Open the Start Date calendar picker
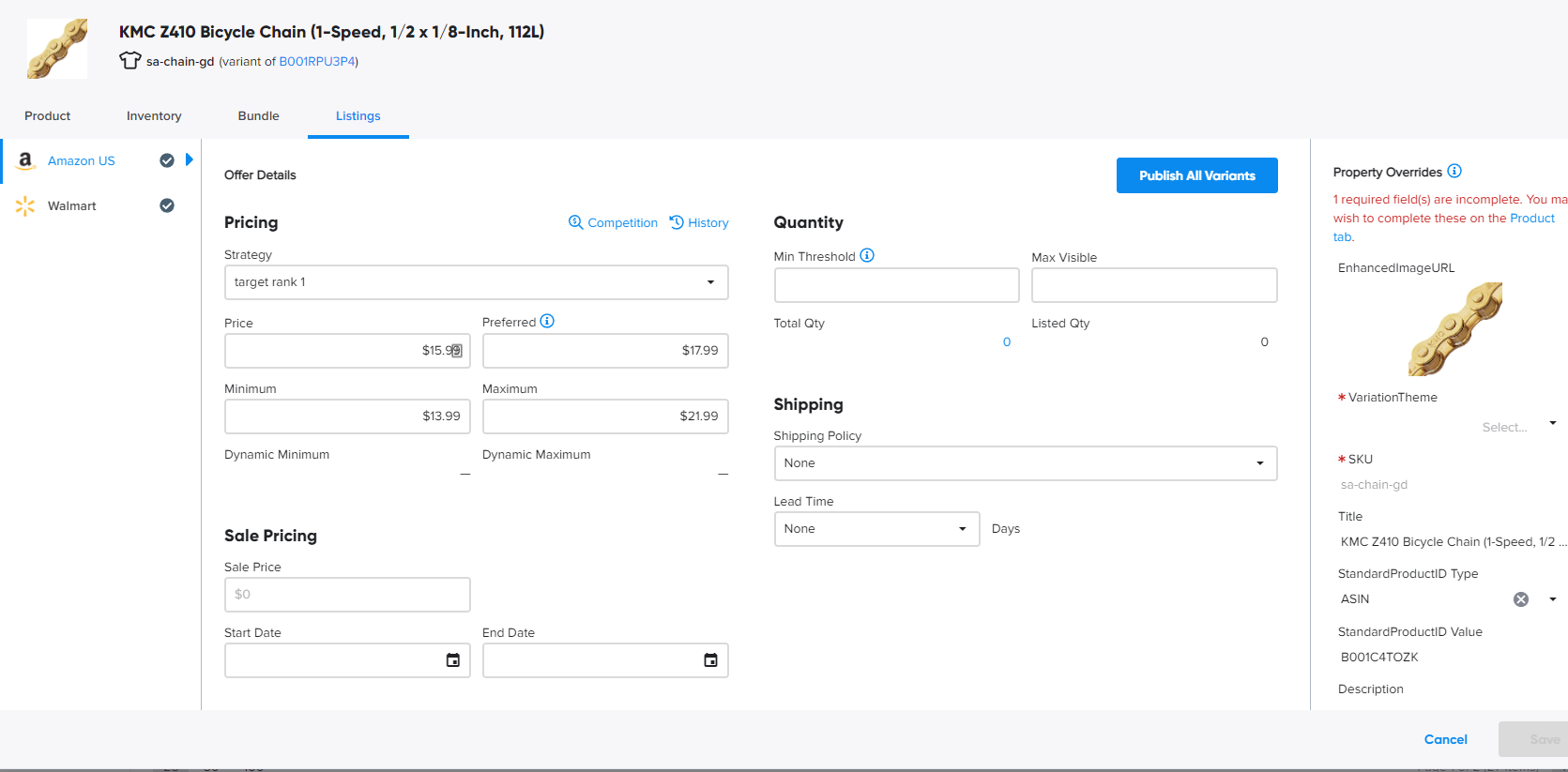This screenshot has height=772, width=1568. tap(452, 660)
